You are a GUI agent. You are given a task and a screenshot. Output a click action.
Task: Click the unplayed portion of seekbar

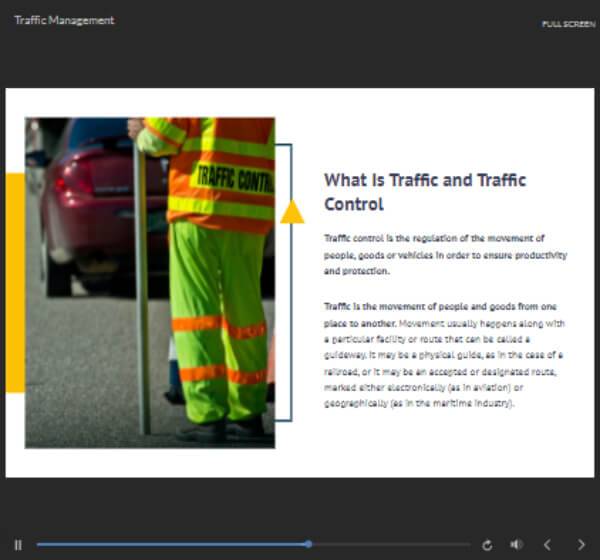click(x=390, y=544)
